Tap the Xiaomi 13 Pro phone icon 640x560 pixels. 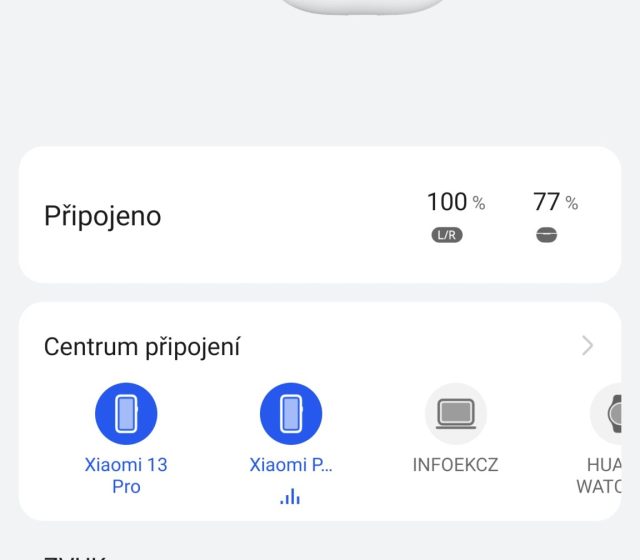pyautogui.click(x=126, y=414)
